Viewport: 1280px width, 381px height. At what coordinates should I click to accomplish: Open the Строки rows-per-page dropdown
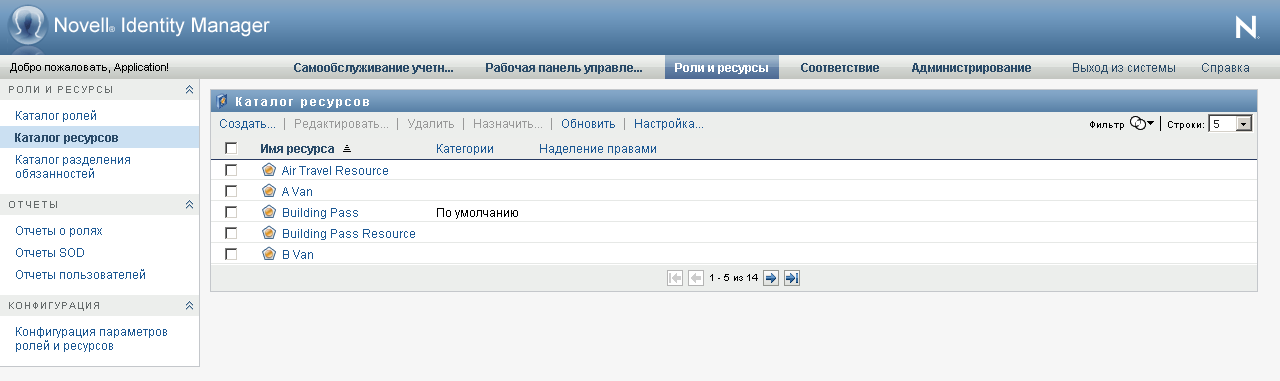coord(1230,124)
